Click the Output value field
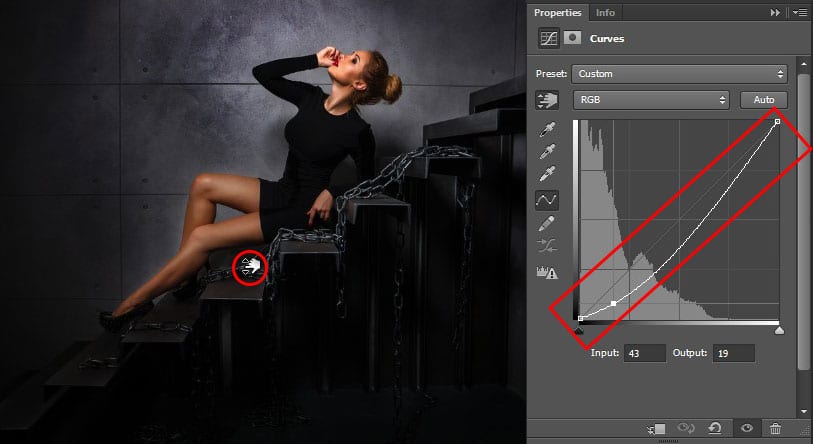This screenshot has height=444, width=813. click(x=734, y=353)
